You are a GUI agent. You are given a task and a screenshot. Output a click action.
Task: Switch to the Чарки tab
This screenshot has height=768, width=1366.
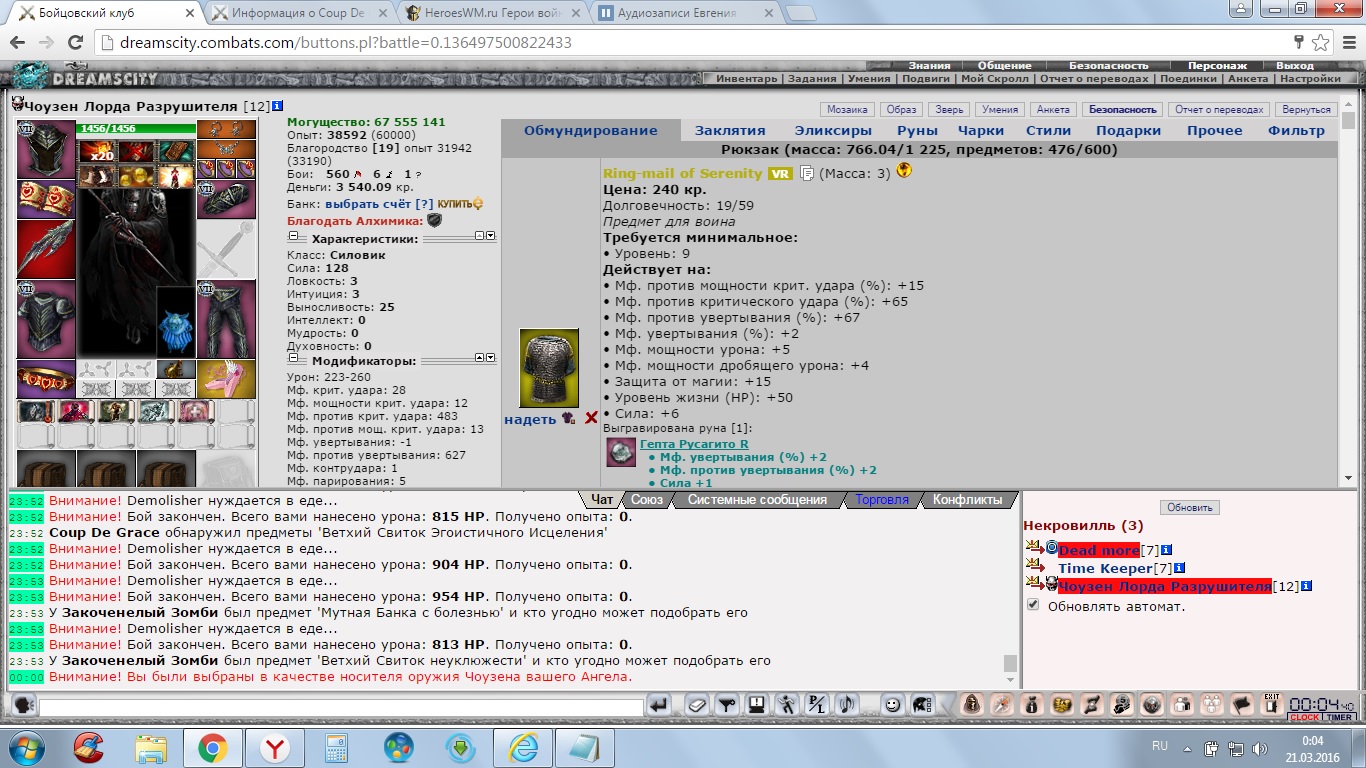click(981, 130)
